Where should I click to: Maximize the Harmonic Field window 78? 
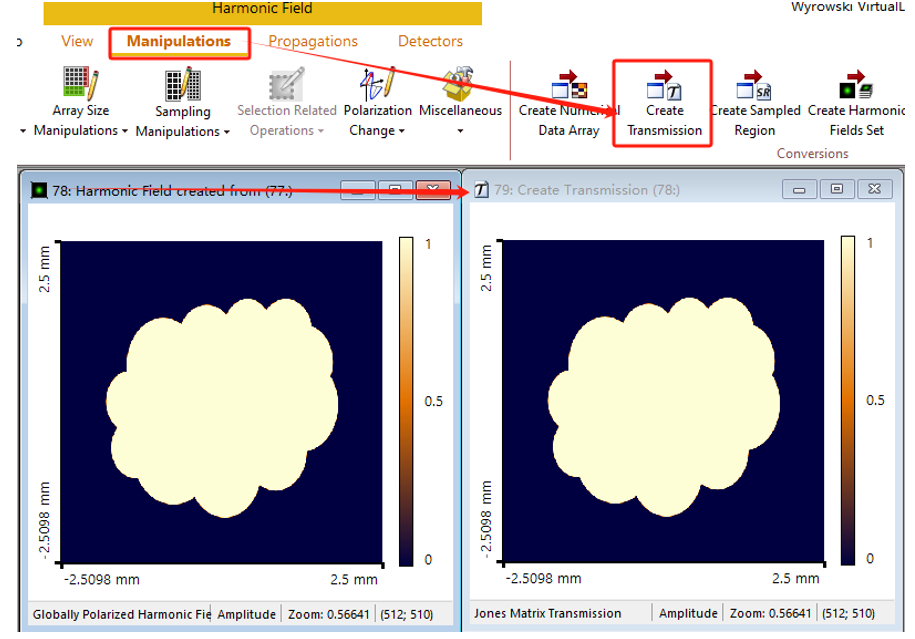pos(395,190)
